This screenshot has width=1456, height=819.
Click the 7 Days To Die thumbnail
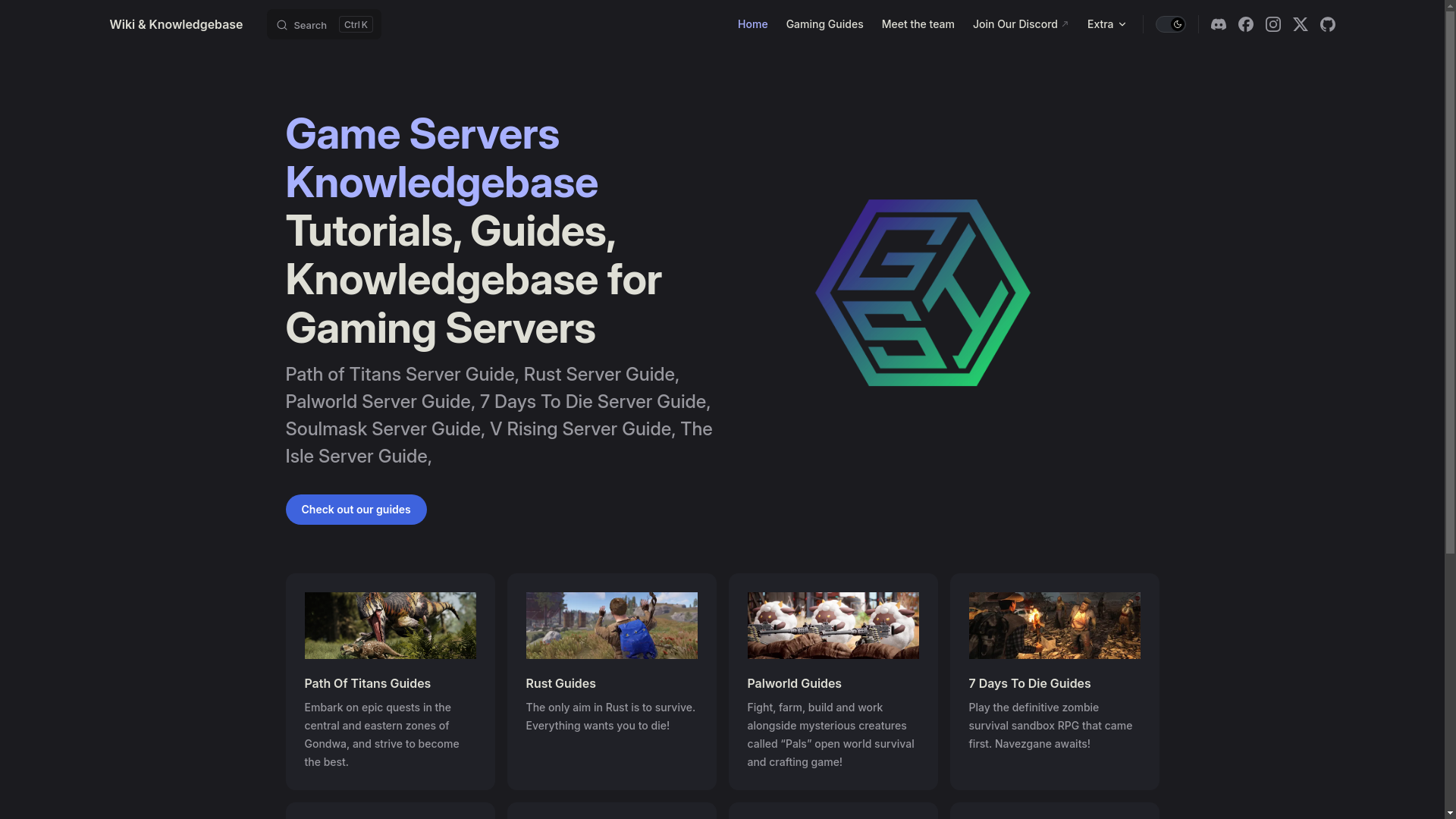[1054, 626]
